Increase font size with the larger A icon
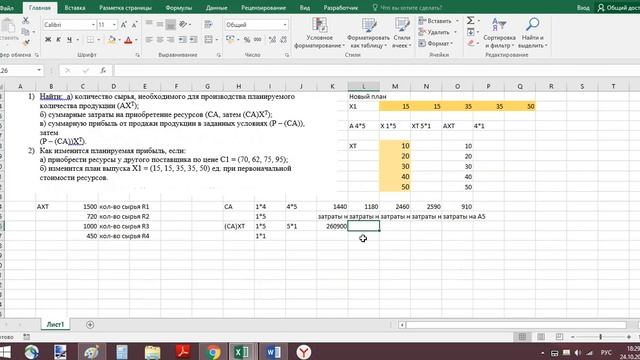 coord(124,25)
